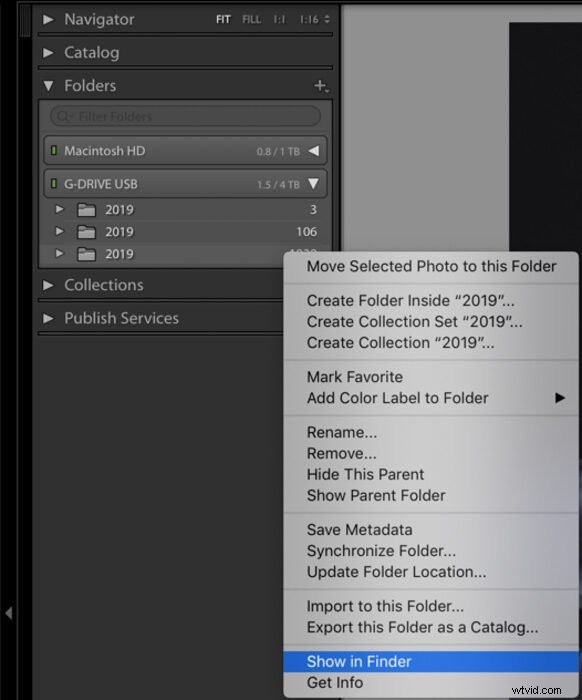Expand the Navigator panel triangle
This screenshot has height=700, width=582.
48,19
